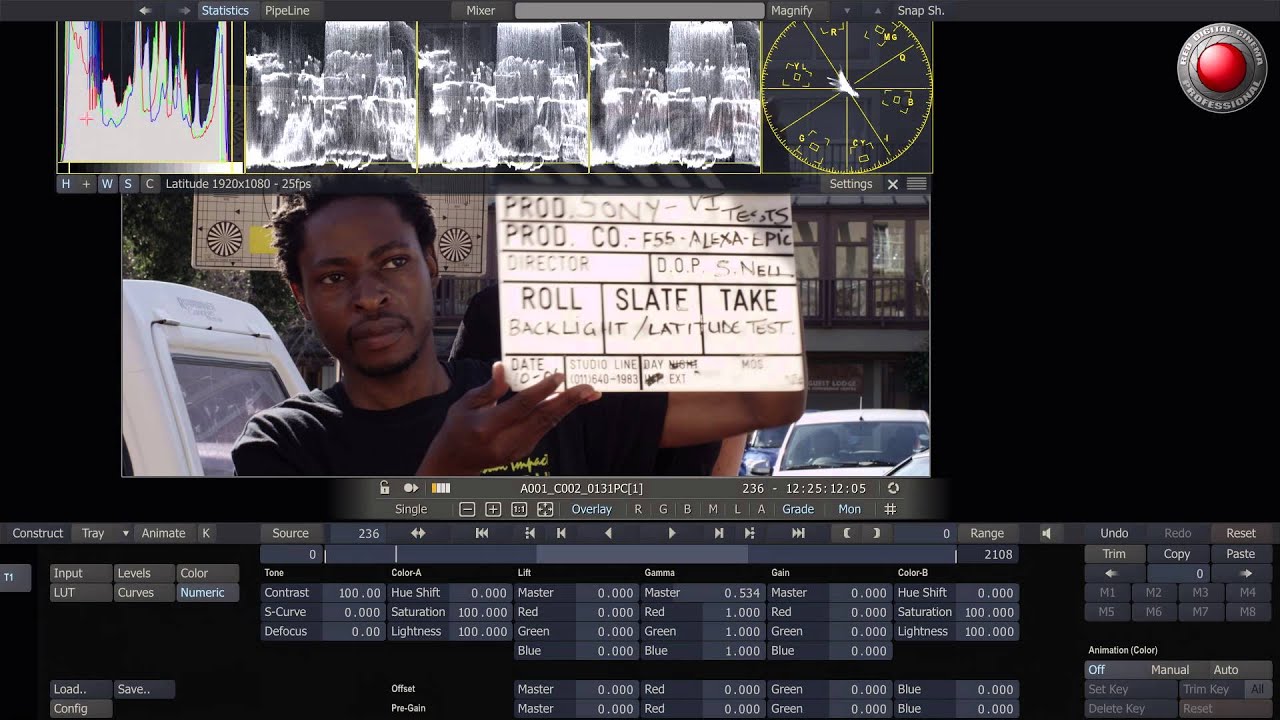Toggle the B blue channel view
Screen dimensions: 1280x720
(687, 509)
